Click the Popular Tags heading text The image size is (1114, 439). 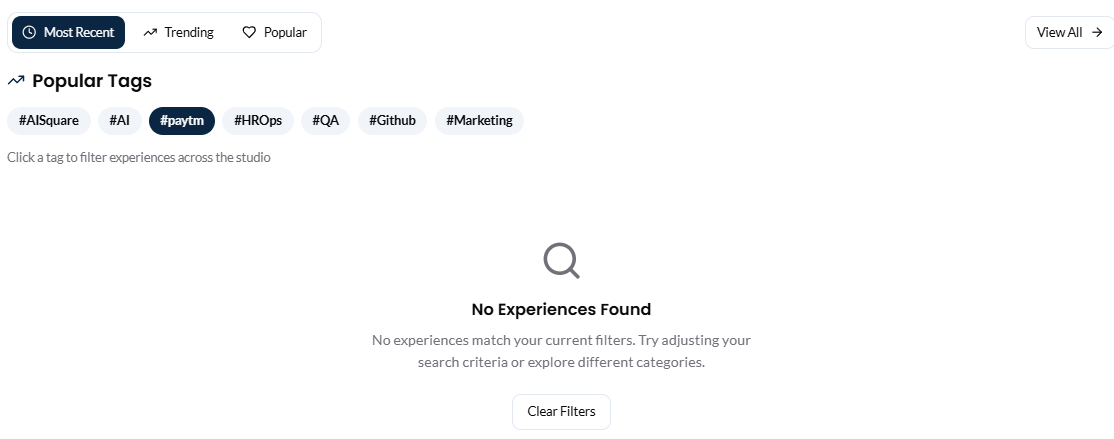pyautogui.click(x=92, y=81)
